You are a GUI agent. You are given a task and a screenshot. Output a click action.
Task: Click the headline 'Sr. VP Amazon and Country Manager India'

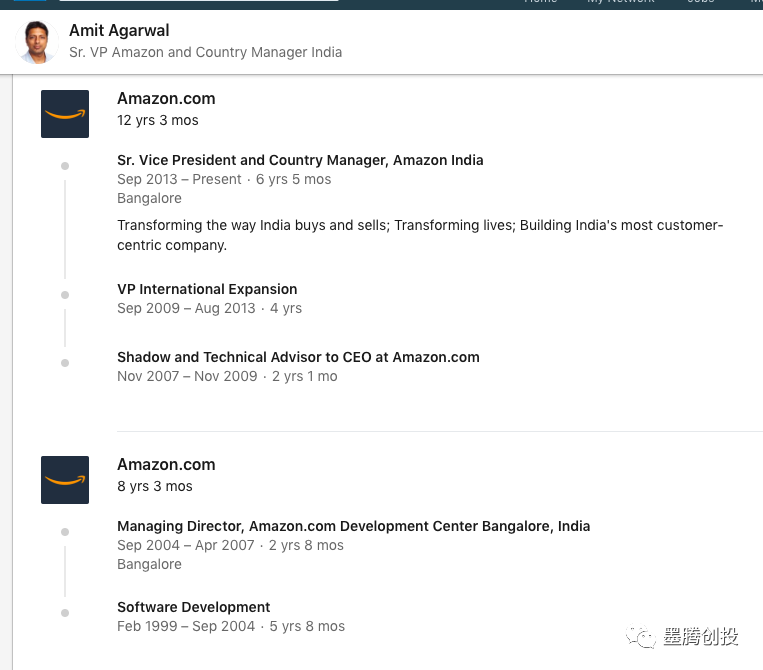click(x=205, y=52)
